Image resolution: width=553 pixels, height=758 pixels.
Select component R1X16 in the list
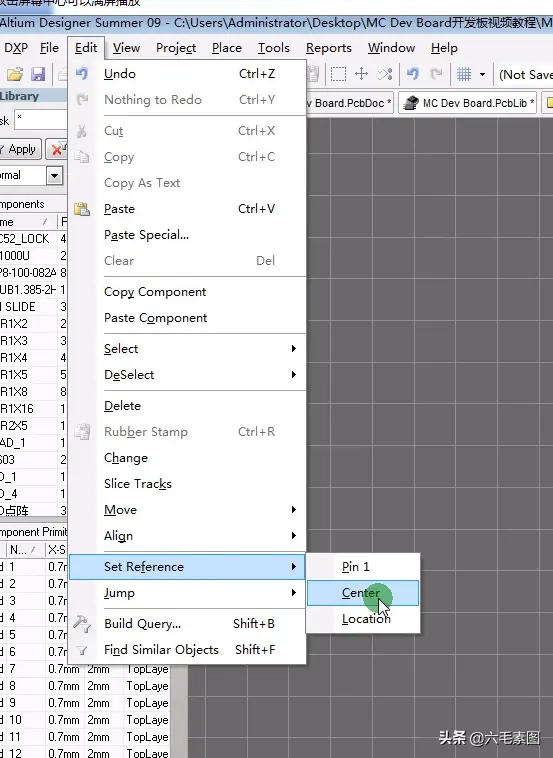pyautogui.click(x=33, y=409)
